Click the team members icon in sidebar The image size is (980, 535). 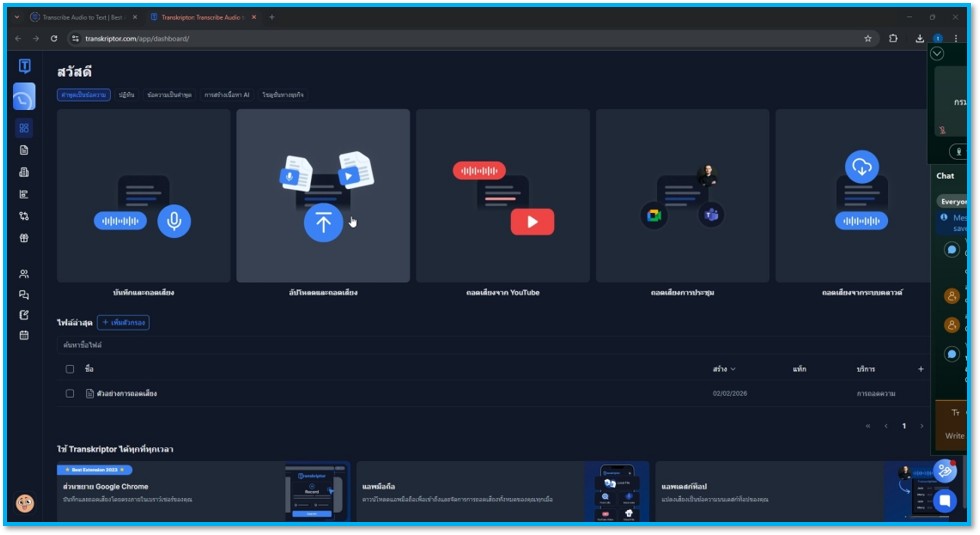[24, 274]
